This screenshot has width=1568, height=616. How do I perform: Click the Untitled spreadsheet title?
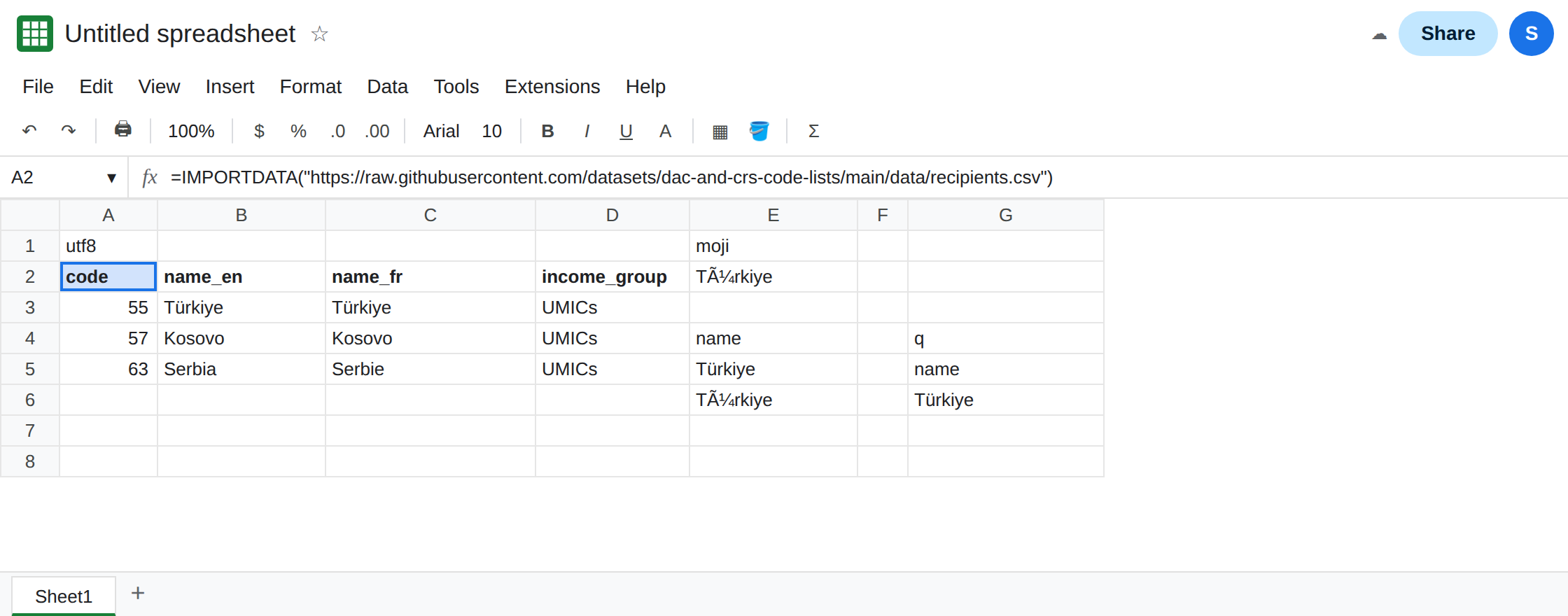180,34
